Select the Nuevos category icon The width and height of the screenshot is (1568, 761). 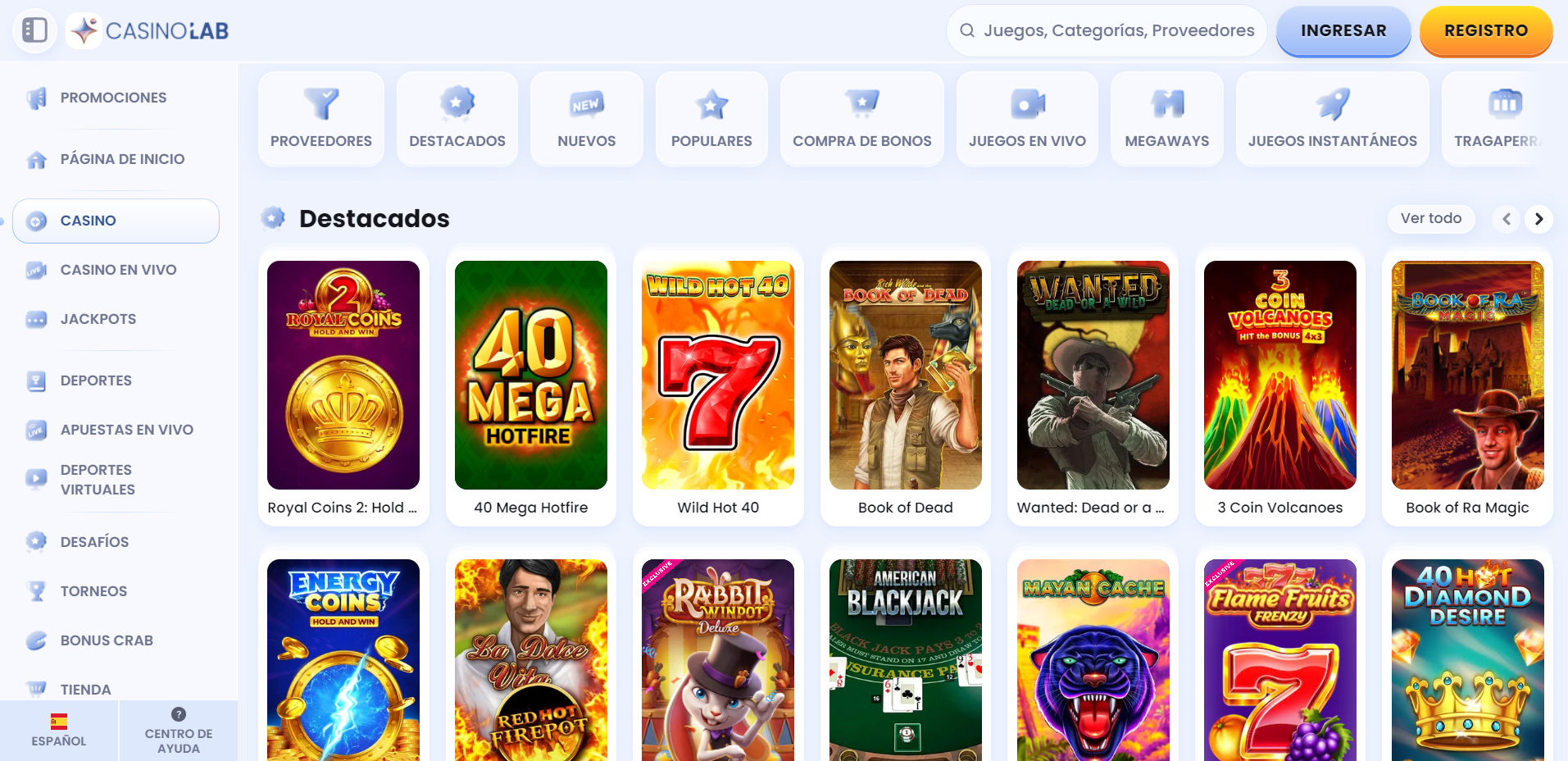click(587, 104)
